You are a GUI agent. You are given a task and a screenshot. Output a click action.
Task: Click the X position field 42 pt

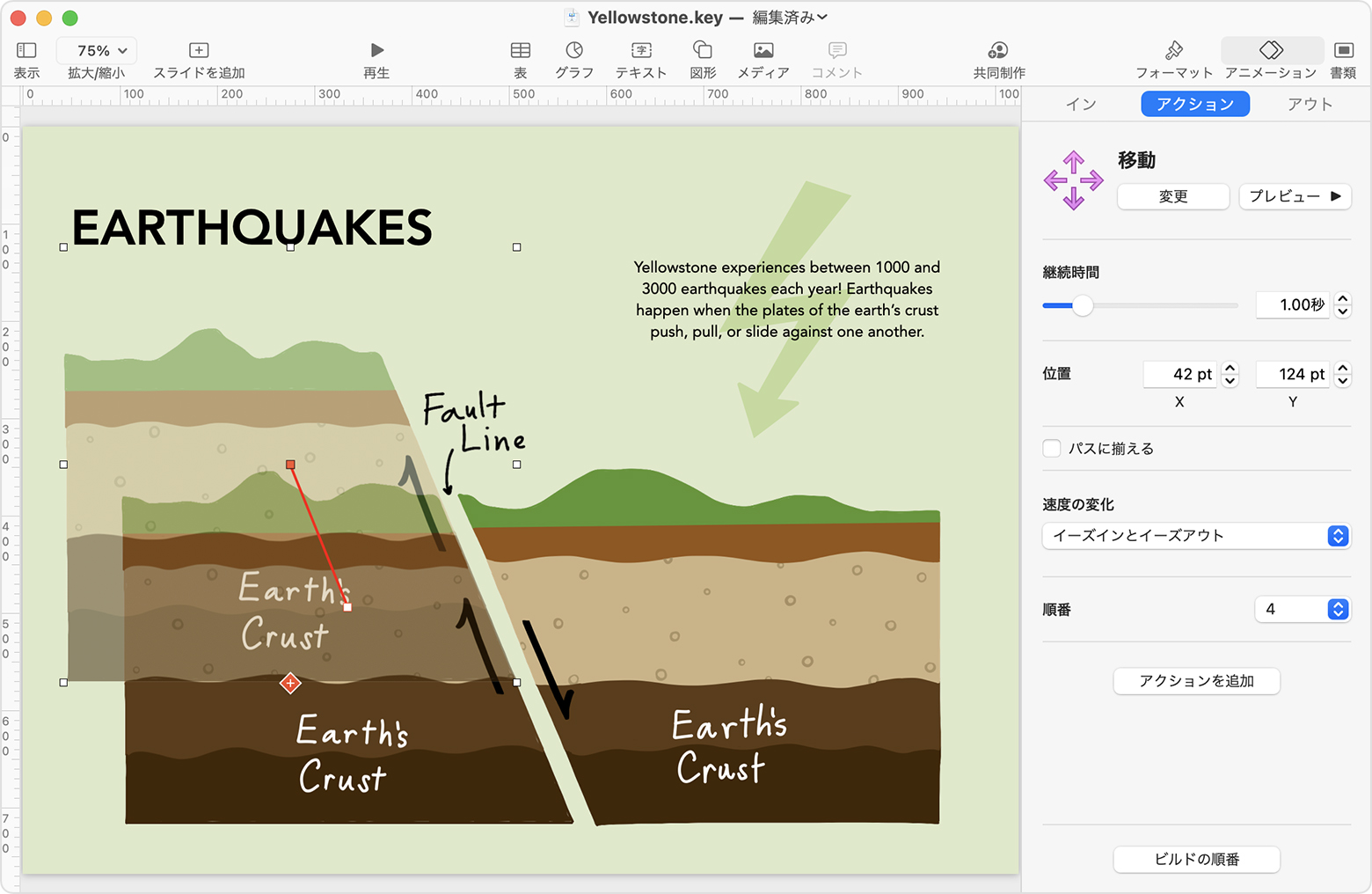1180,374
